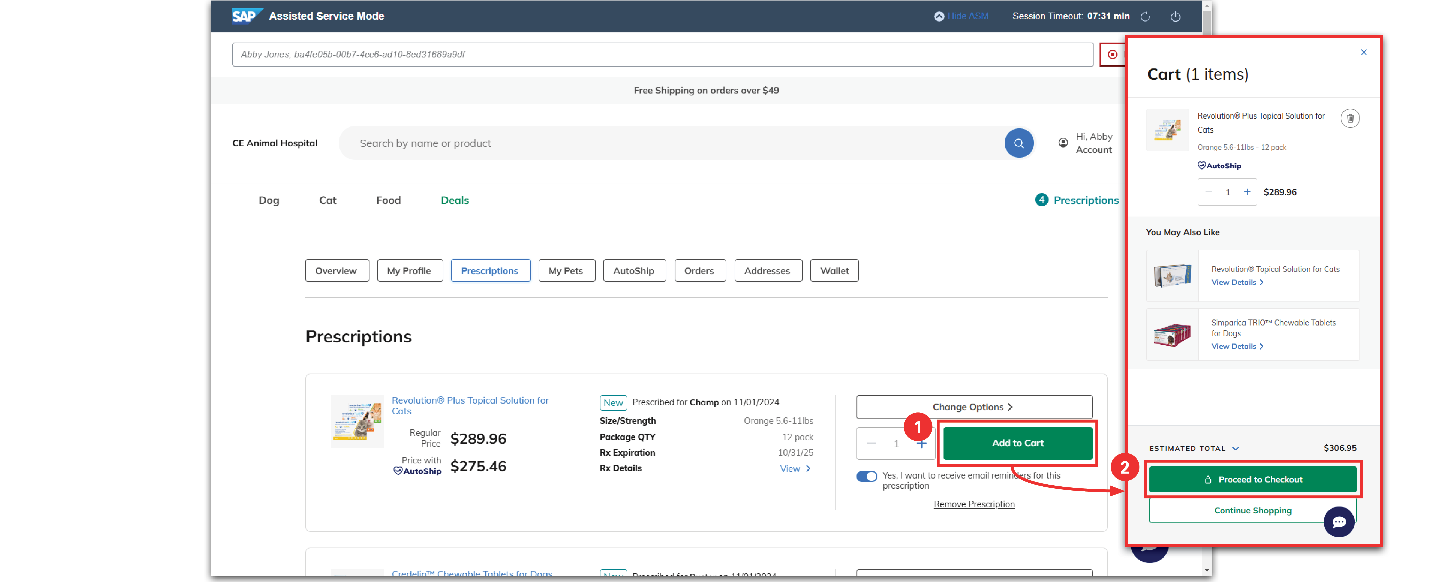The image size is (1430, 582).
Task: Open the chat bubble icon
Action: (x=1339, y=522)
